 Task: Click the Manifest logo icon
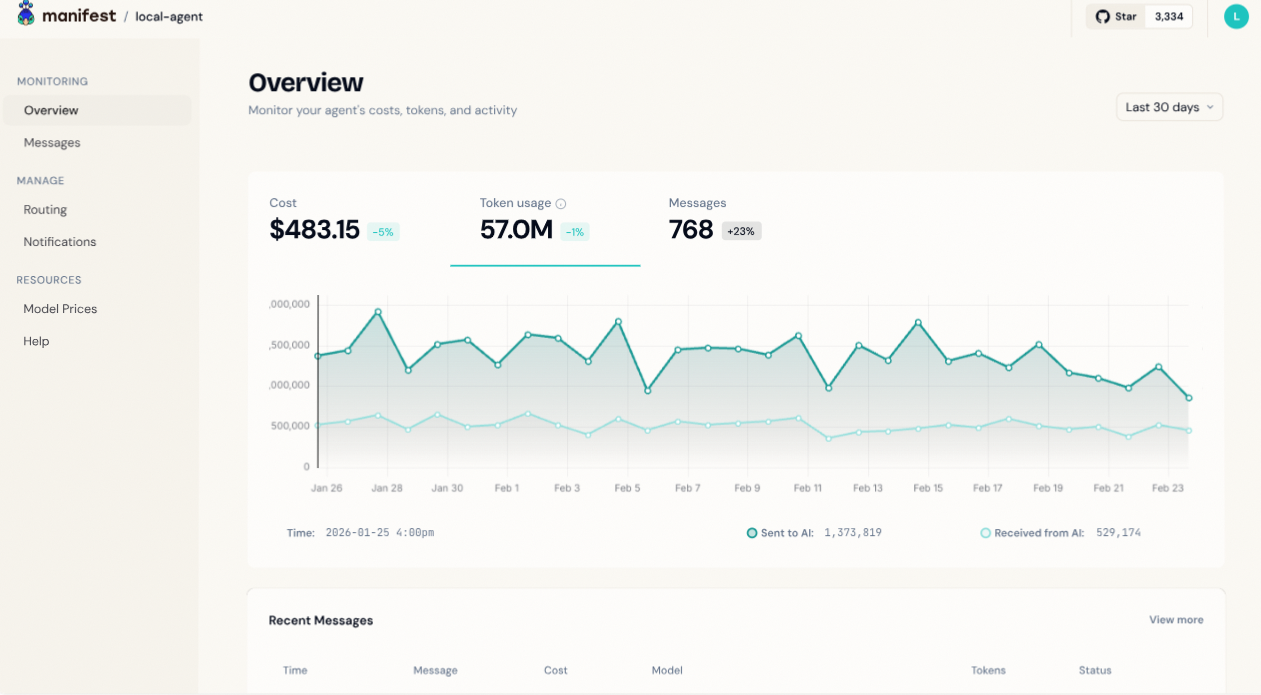pos(26,15)
